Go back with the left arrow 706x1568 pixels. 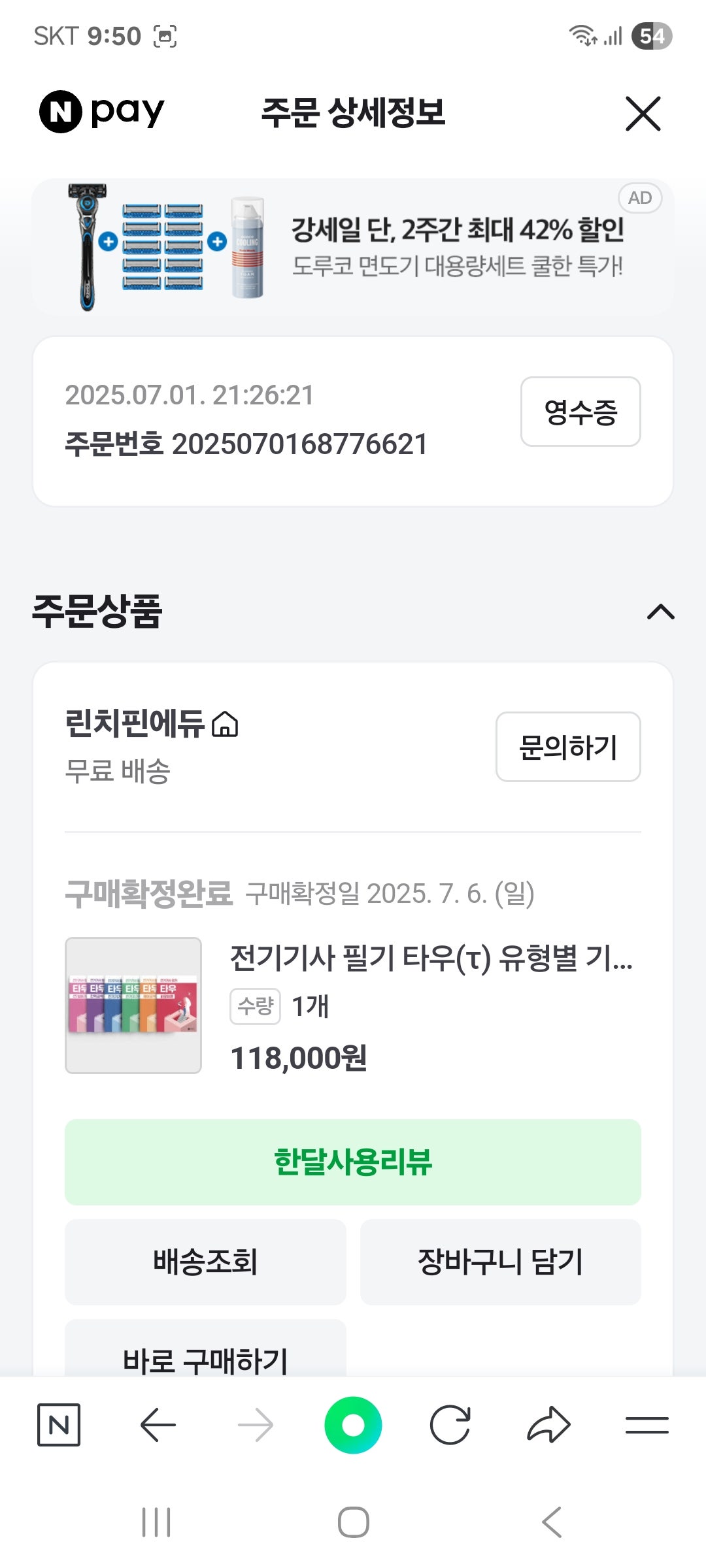[x=158, y=1424]
